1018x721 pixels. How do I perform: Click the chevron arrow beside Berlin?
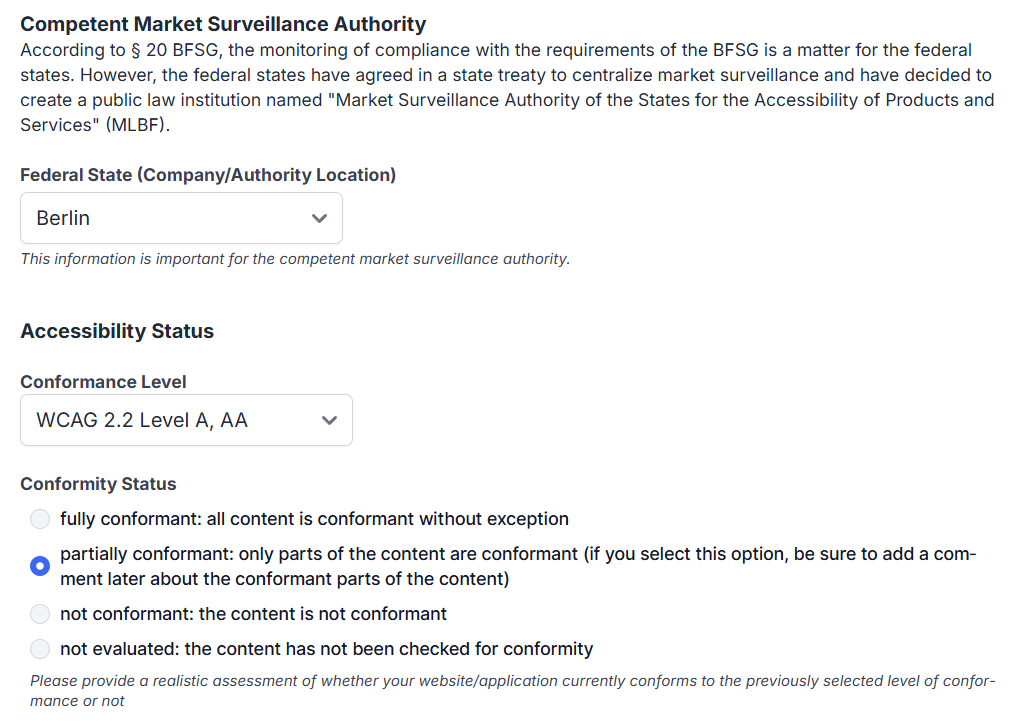pos(320,218)
